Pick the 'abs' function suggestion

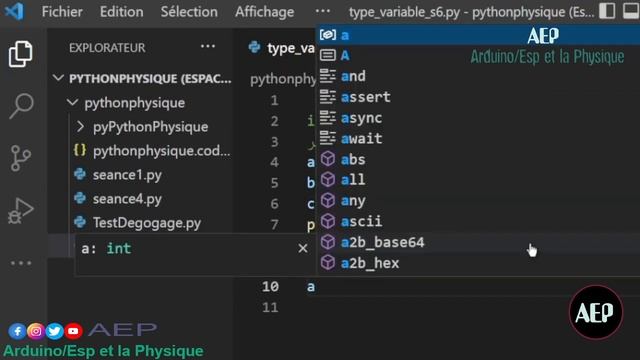[x=478, y=159]
